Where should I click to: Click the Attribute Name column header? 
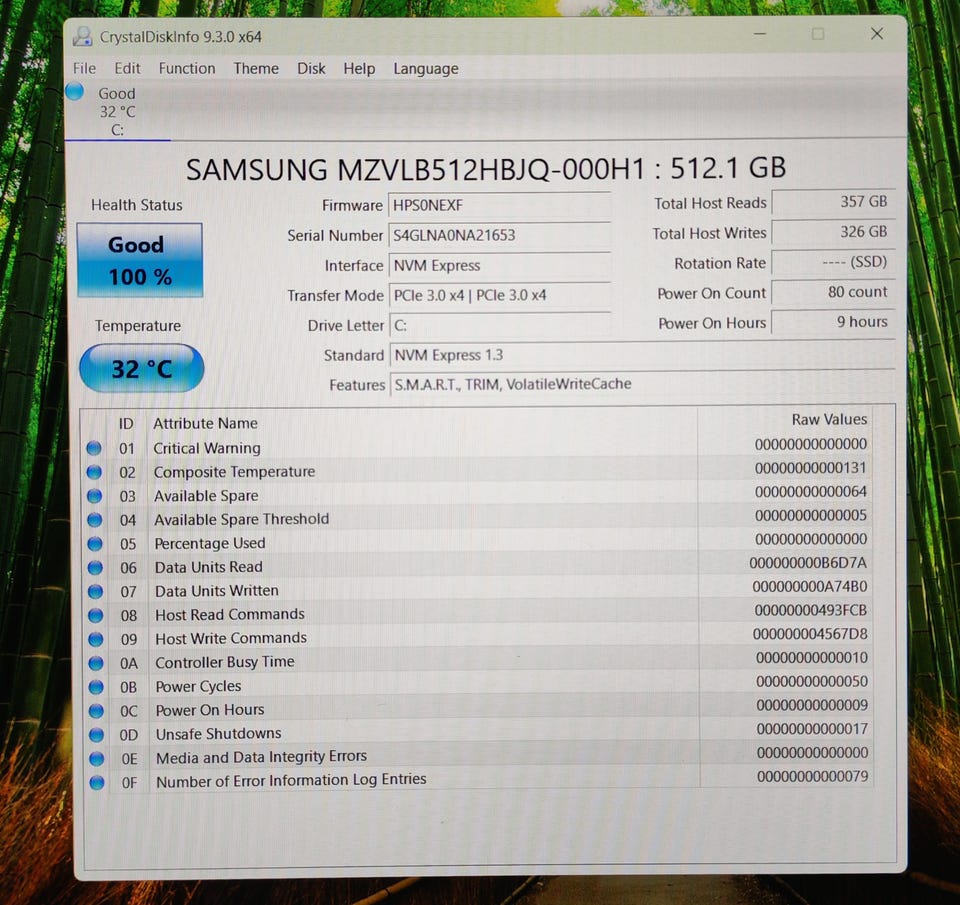(205, 423)
